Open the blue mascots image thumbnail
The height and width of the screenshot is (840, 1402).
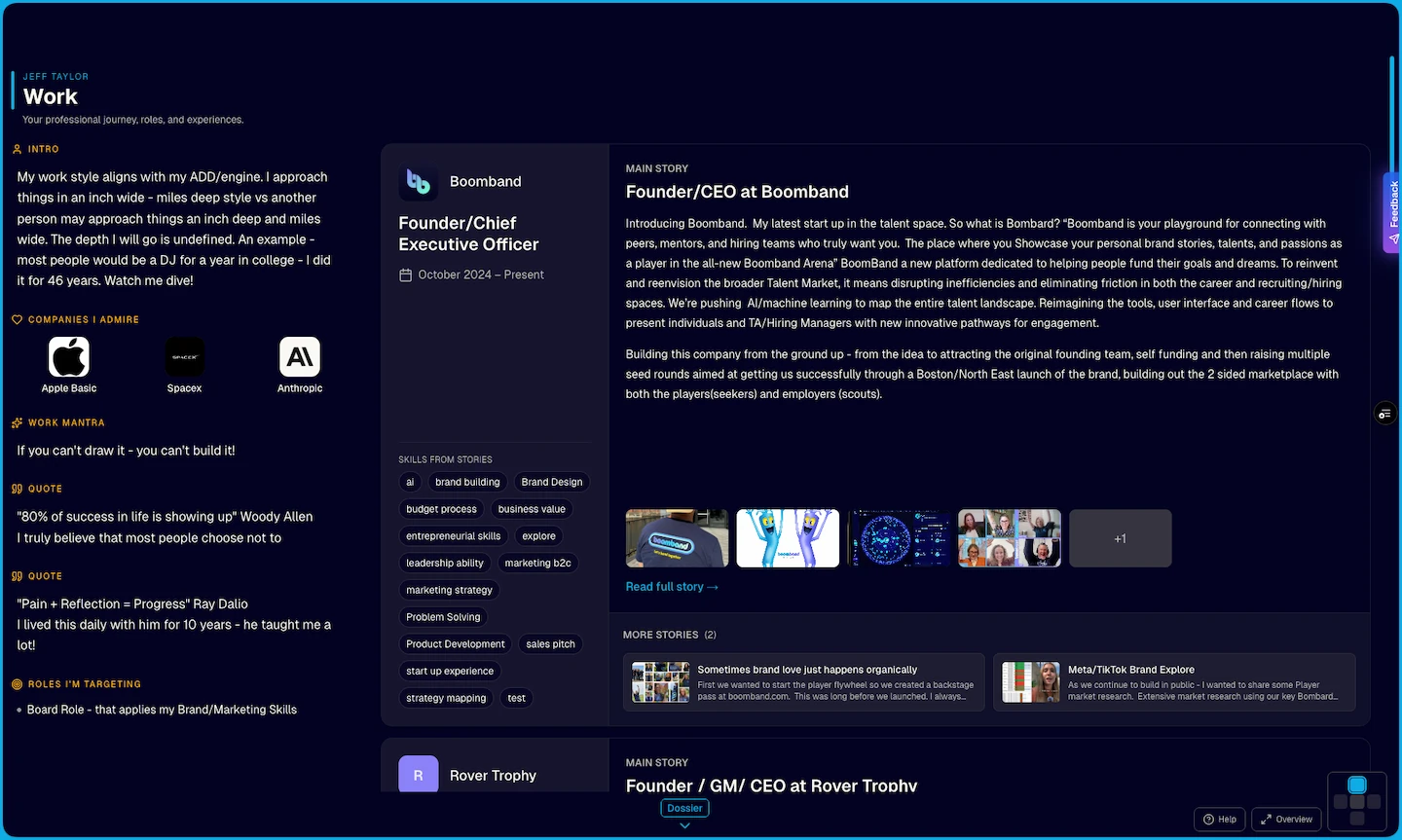tap(788, 538)
